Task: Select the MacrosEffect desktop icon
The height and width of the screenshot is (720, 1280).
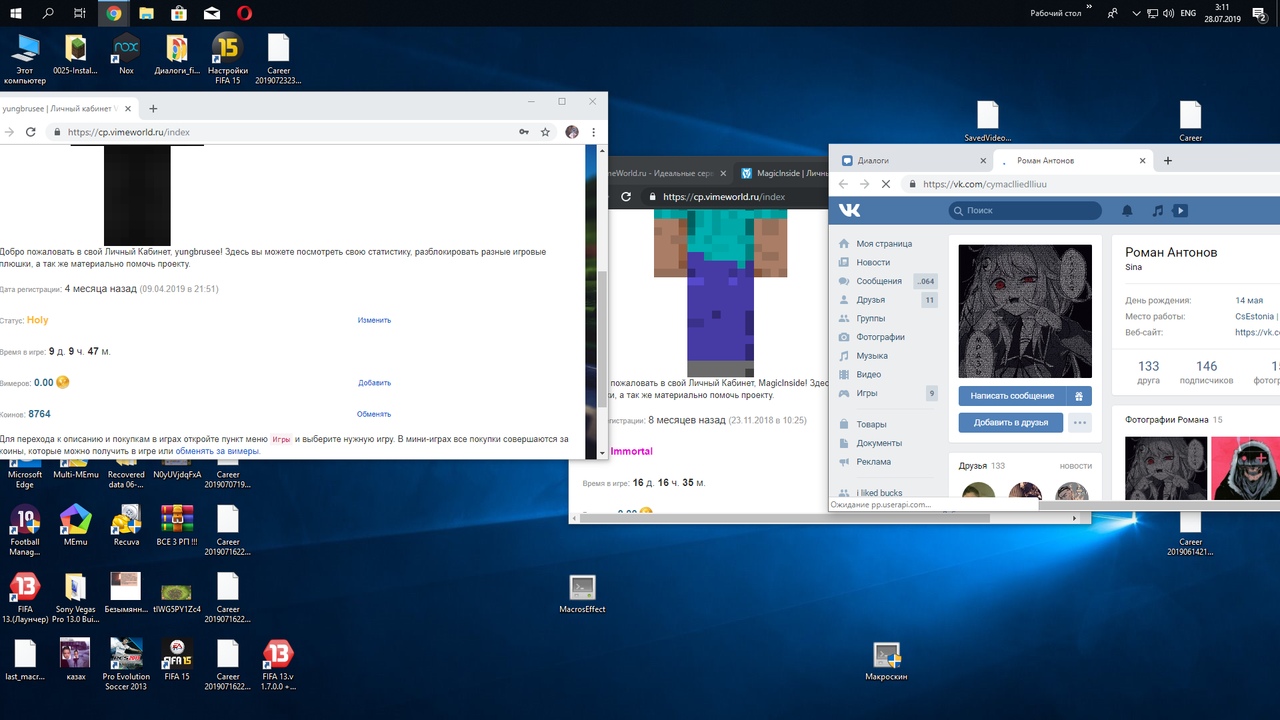Action: click(x=582, y=594)
